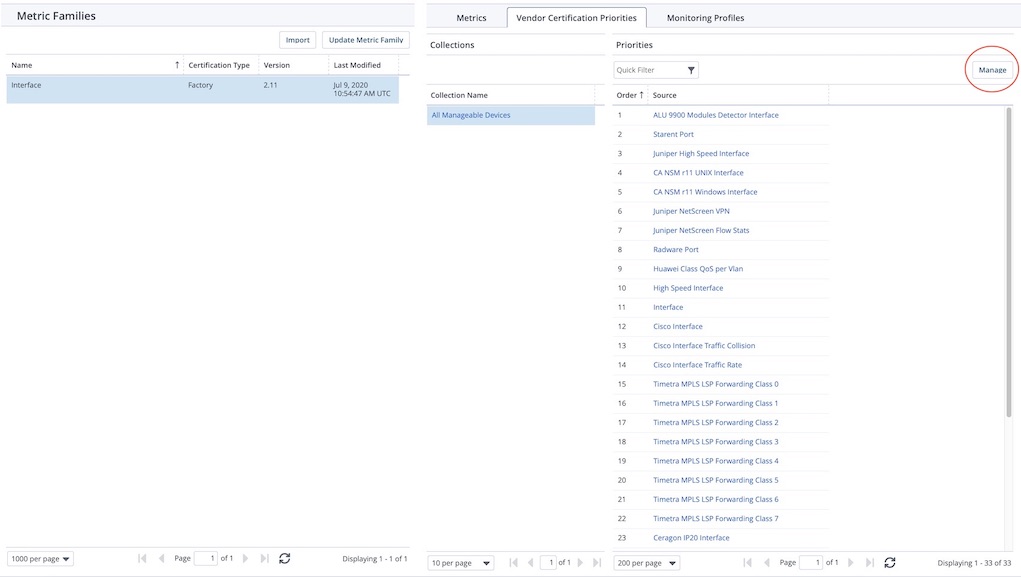
Task: Click the Quick Filter funnel icon
Action: point(691,70)
